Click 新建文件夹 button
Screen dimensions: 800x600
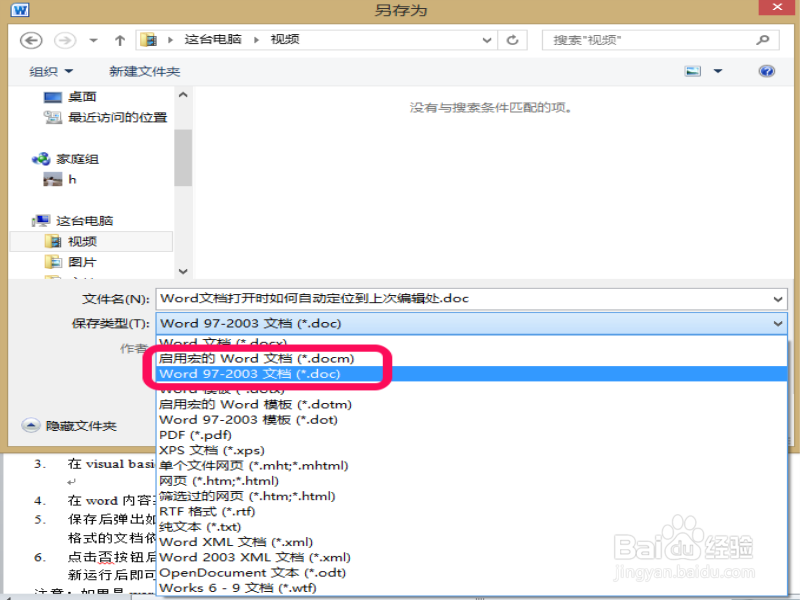tap(144, 71)
